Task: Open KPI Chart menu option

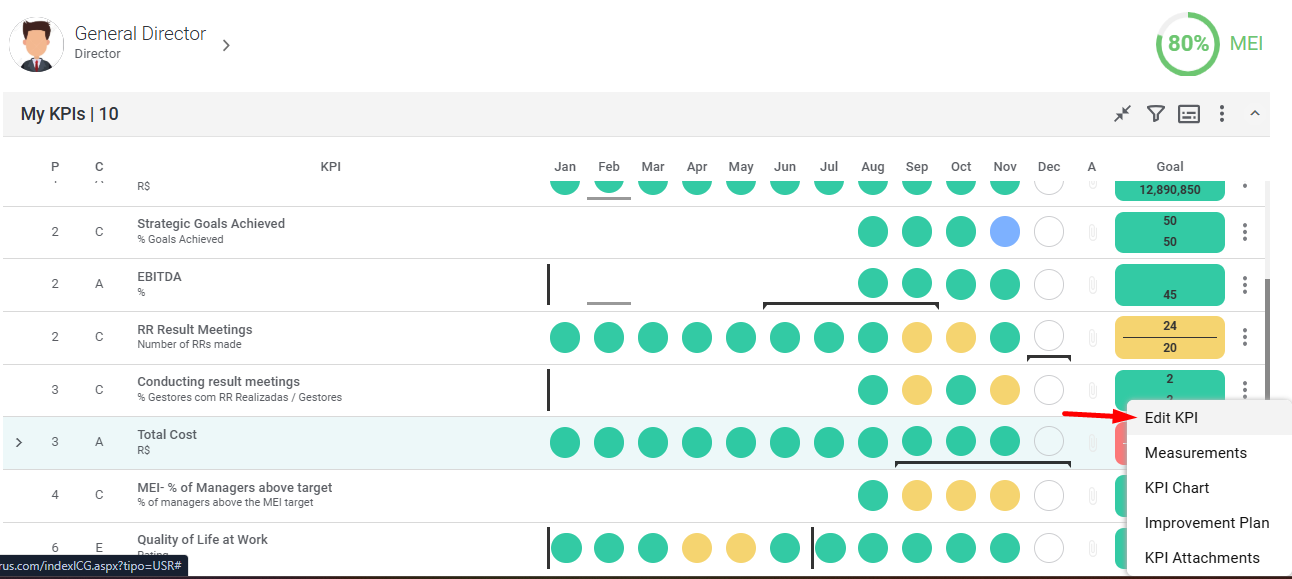Action: (1177, 488)
